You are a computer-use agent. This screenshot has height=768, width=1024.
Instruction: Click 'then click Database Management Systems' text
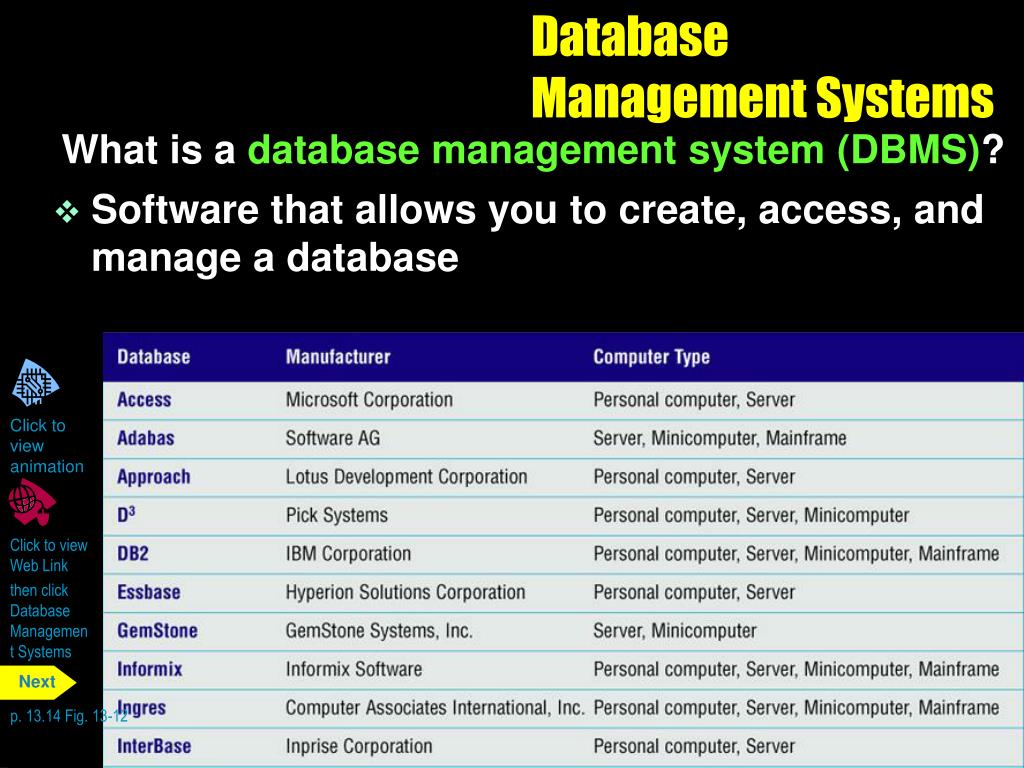(x=48, y=620)
